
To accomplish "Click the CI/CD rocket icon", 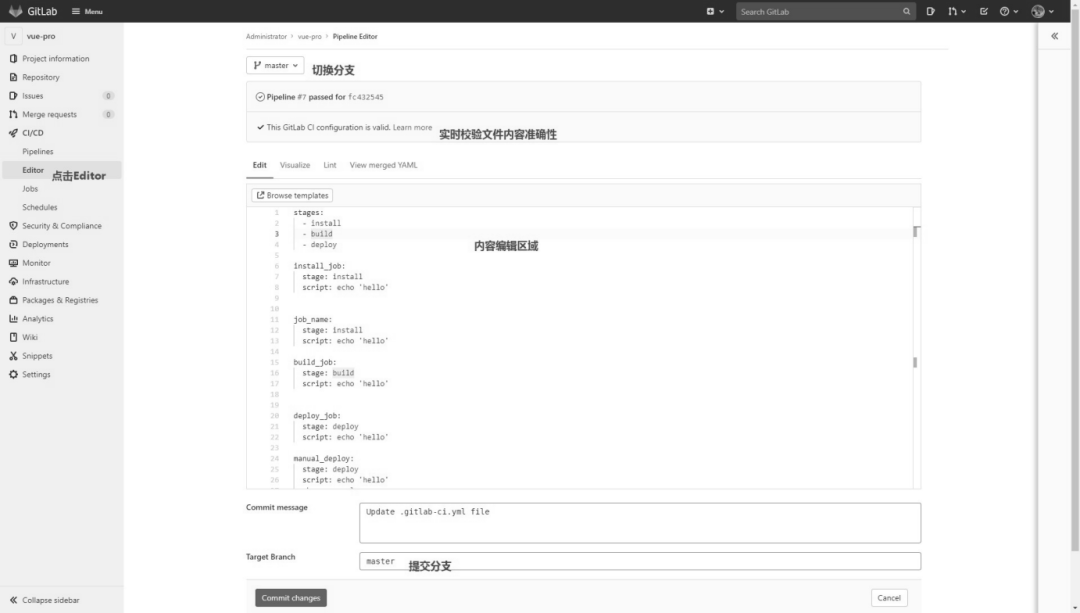I will [13, 133].
